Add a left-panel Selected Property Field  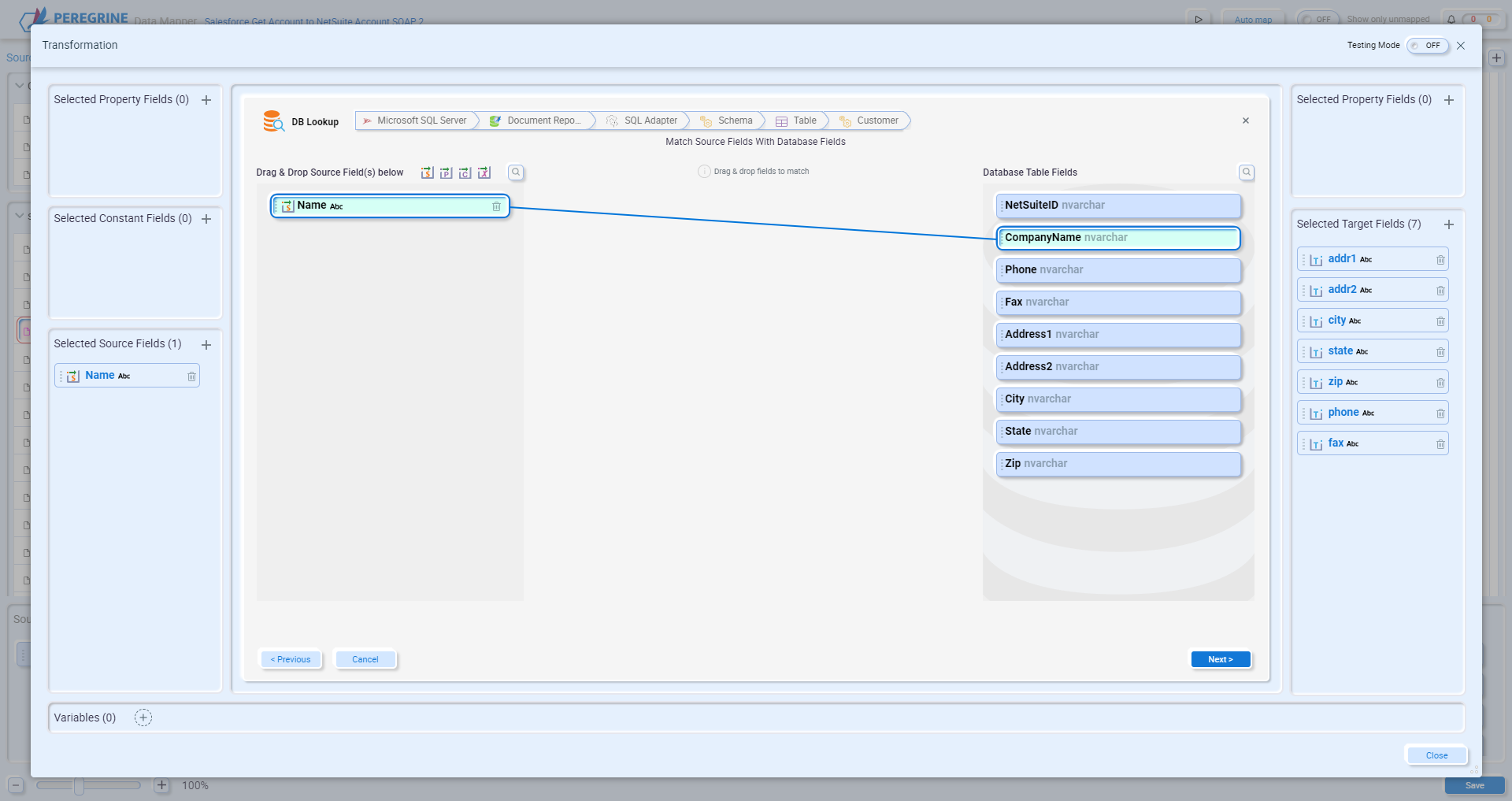click(x=206, y=100)
